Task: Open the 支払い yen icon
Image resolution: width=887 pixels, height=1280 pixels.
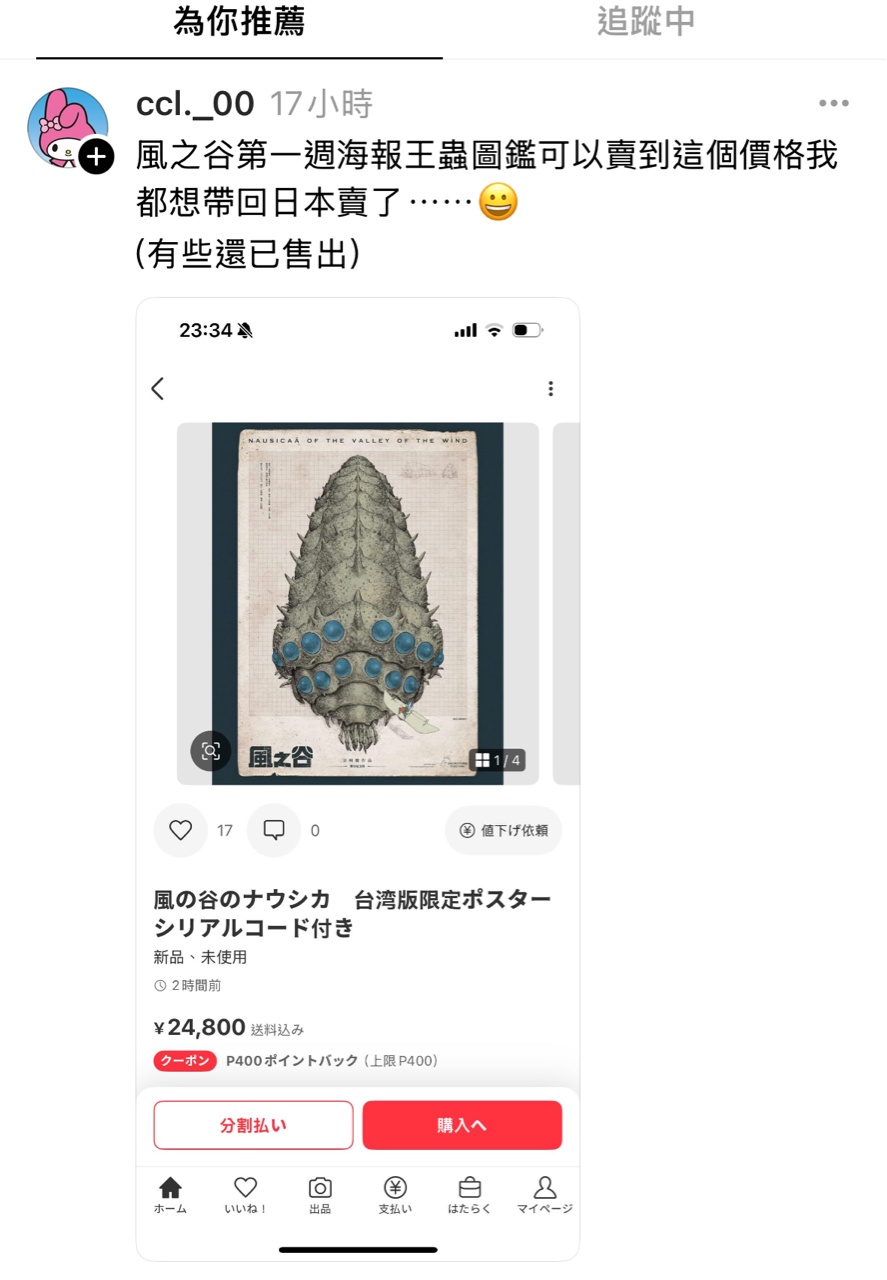Action: [x=395, y=1195]
